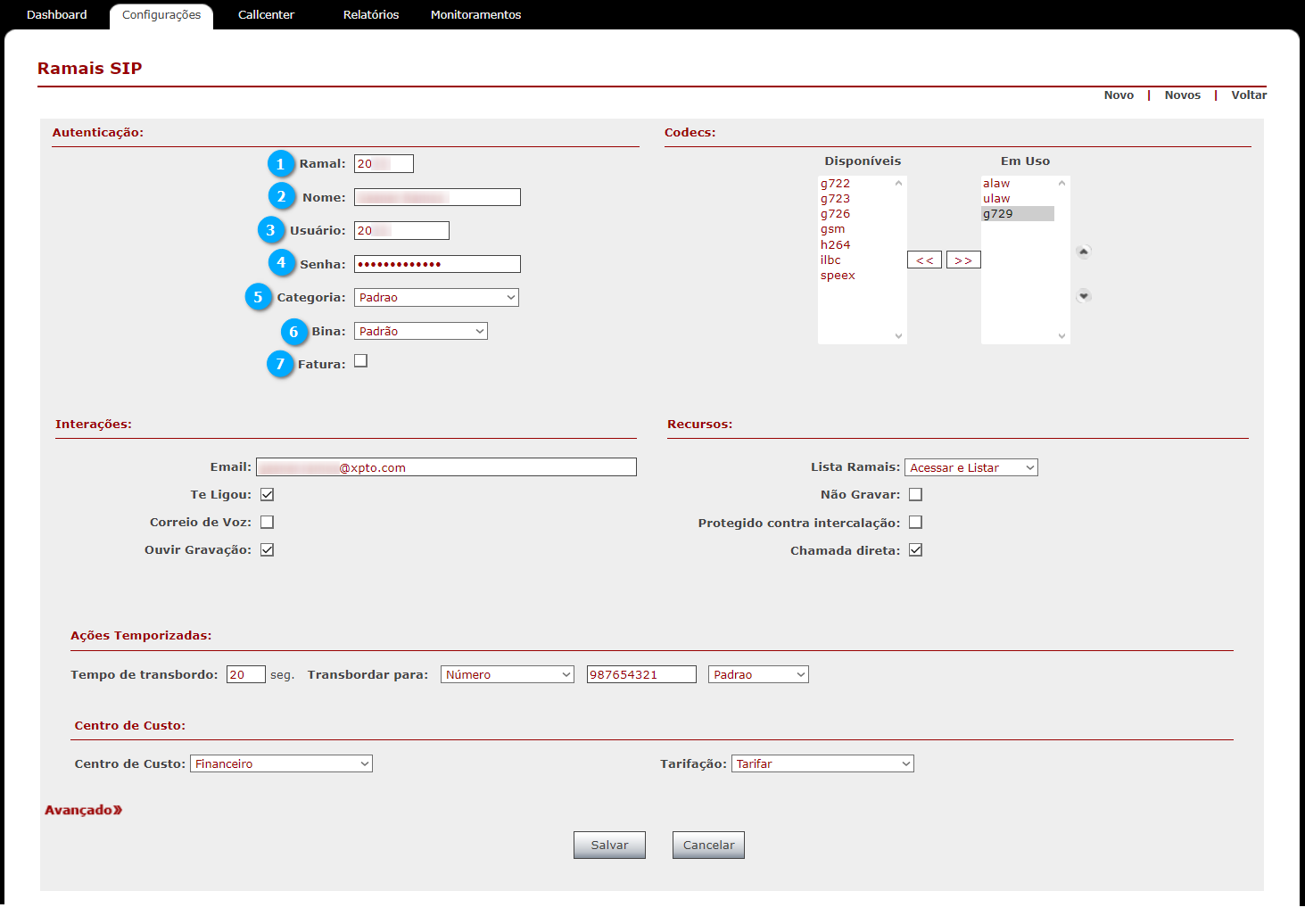Focus the Tempo de transbordo field
This screenshot has height=924, width=1305.
pos(246,674)
